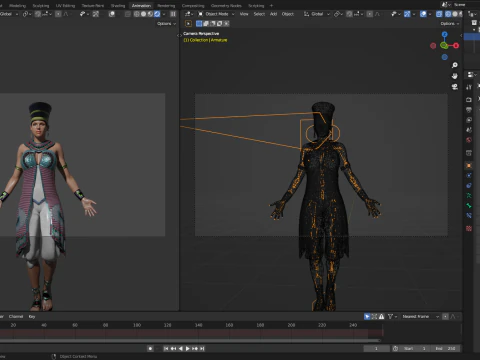The width and height of the screenshot is (480, 360).
Task: Open the Output properties tab
Action: pyautogui.click(x=469, y=110)
